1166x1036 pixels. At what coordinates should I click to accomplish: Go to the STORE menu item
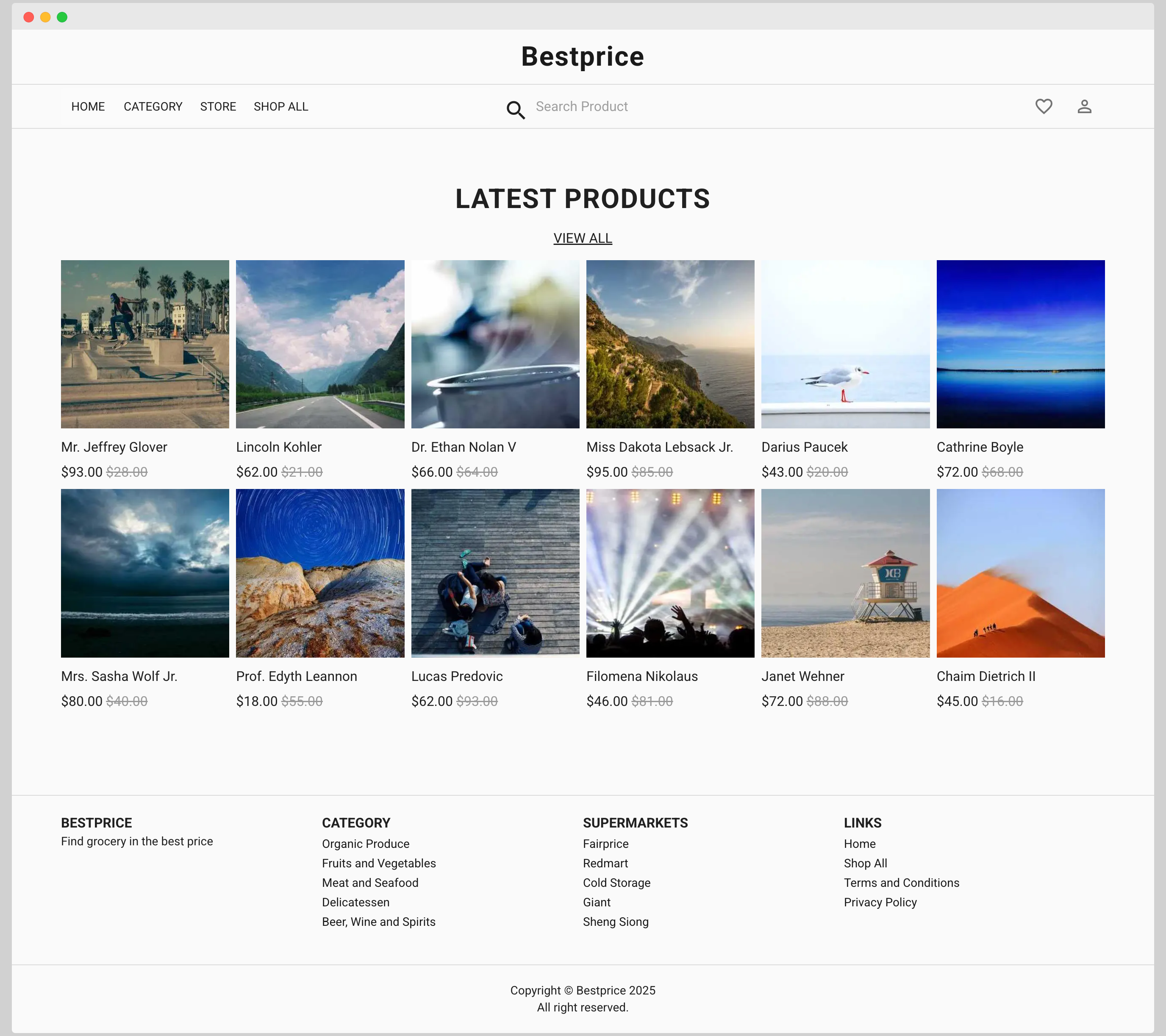[x=218, y=107]
